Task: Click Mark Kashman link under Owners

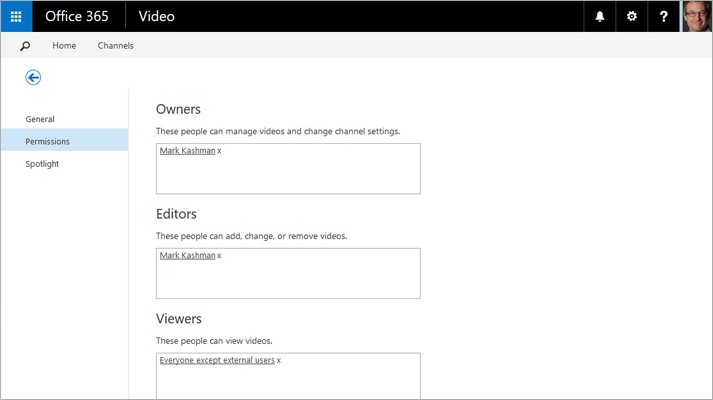Action: click(187, 150)
